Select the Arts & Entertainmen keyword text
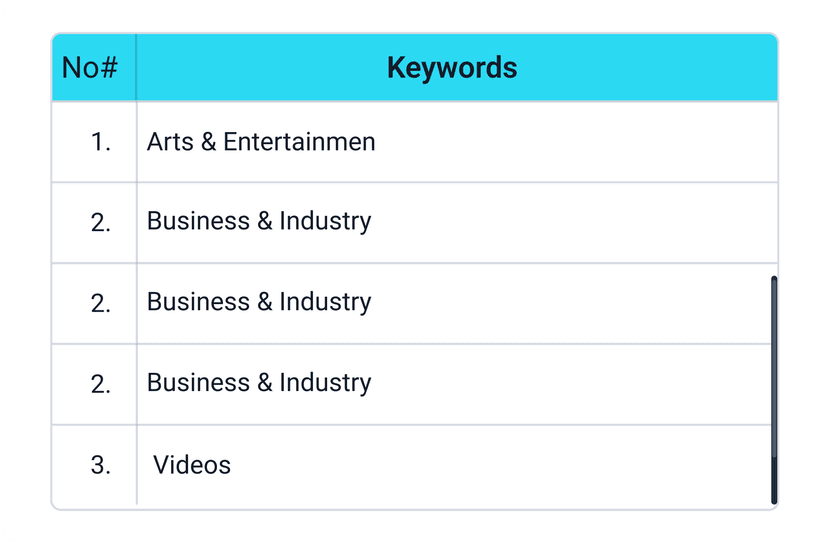The image size is (828, 543). click(261, 142)
